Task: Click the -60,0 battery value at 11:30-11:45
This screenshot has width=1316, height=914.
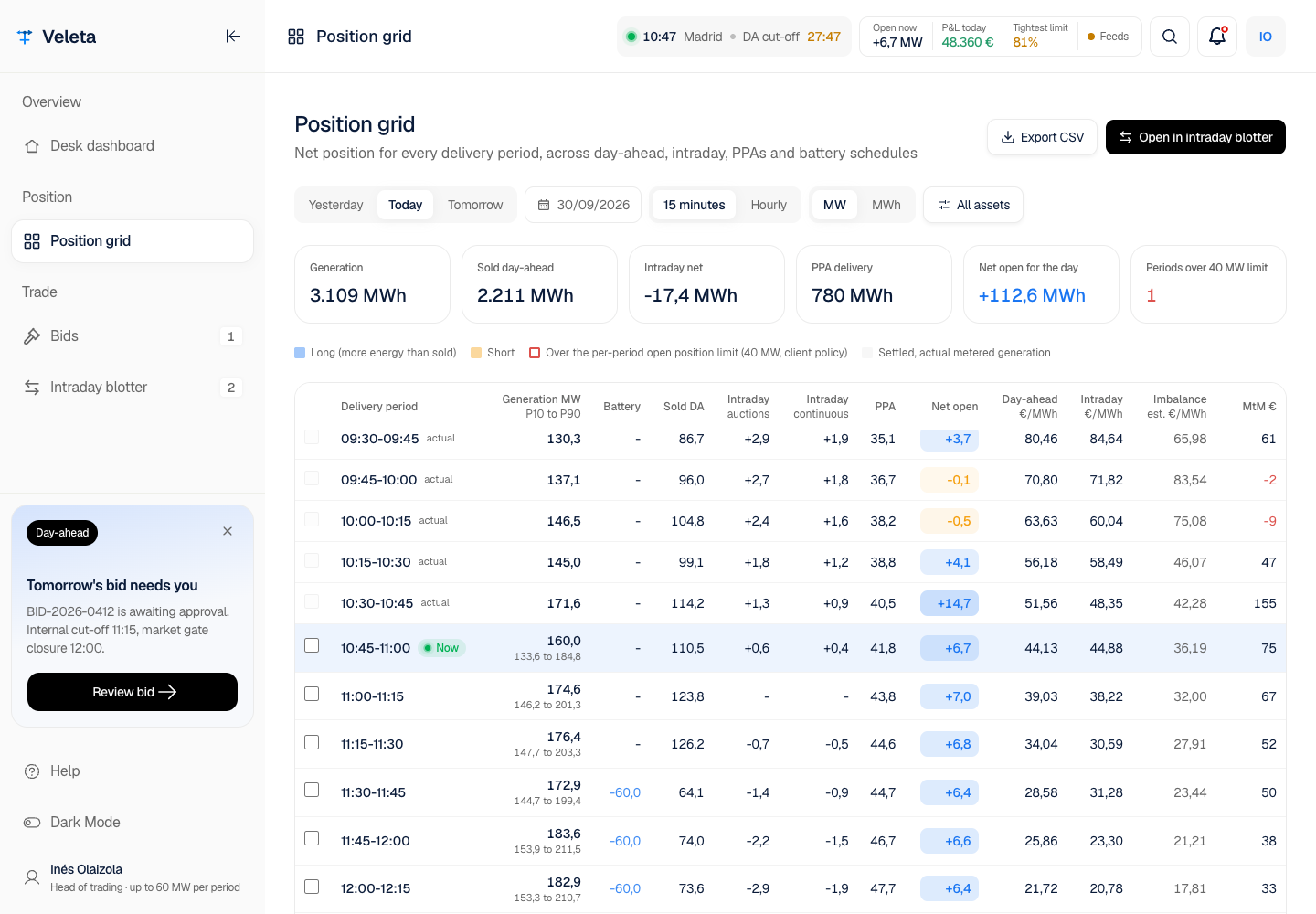Action: point(625,792)
